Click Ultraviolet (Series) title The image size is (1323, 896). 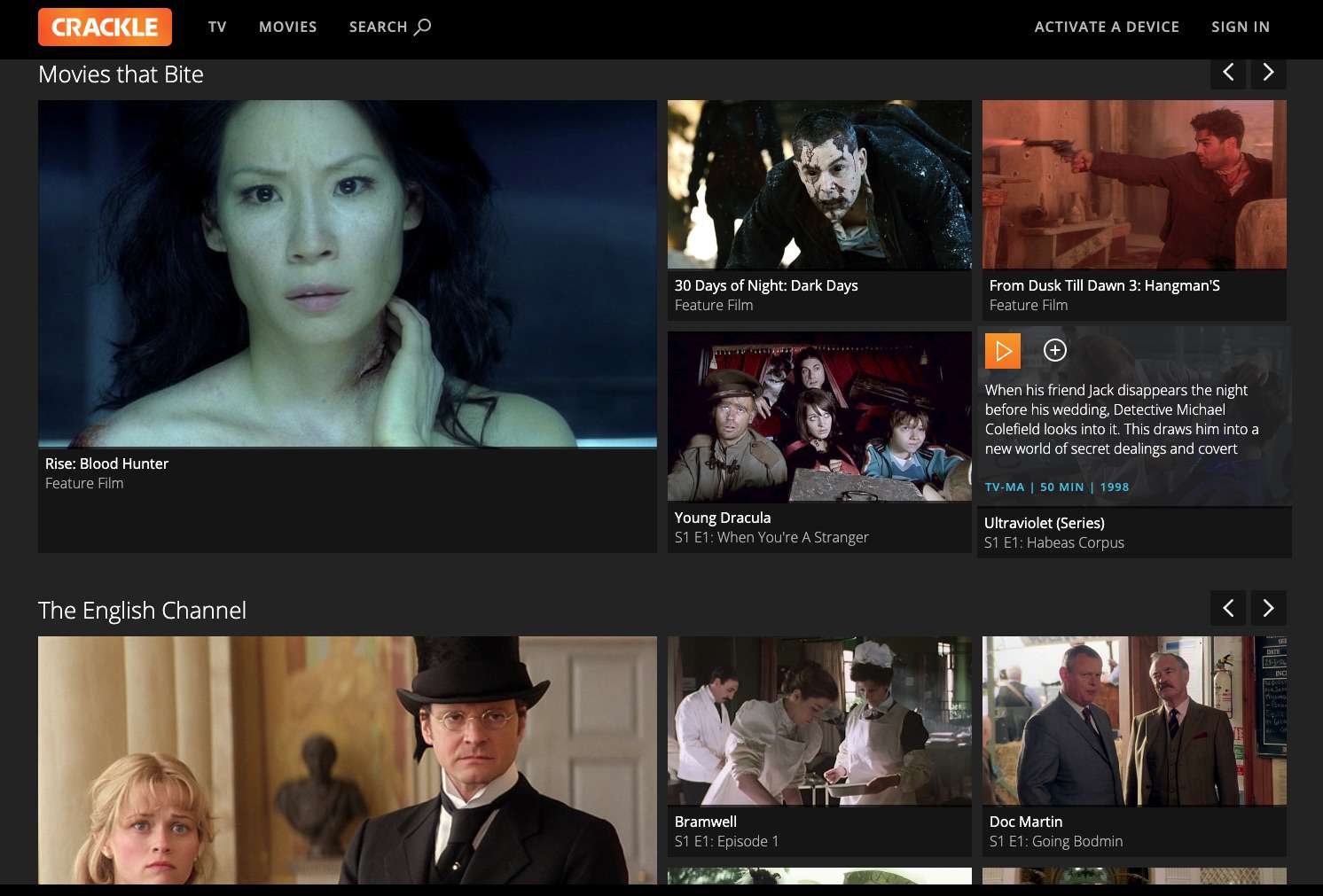[x=1045, y=523]
